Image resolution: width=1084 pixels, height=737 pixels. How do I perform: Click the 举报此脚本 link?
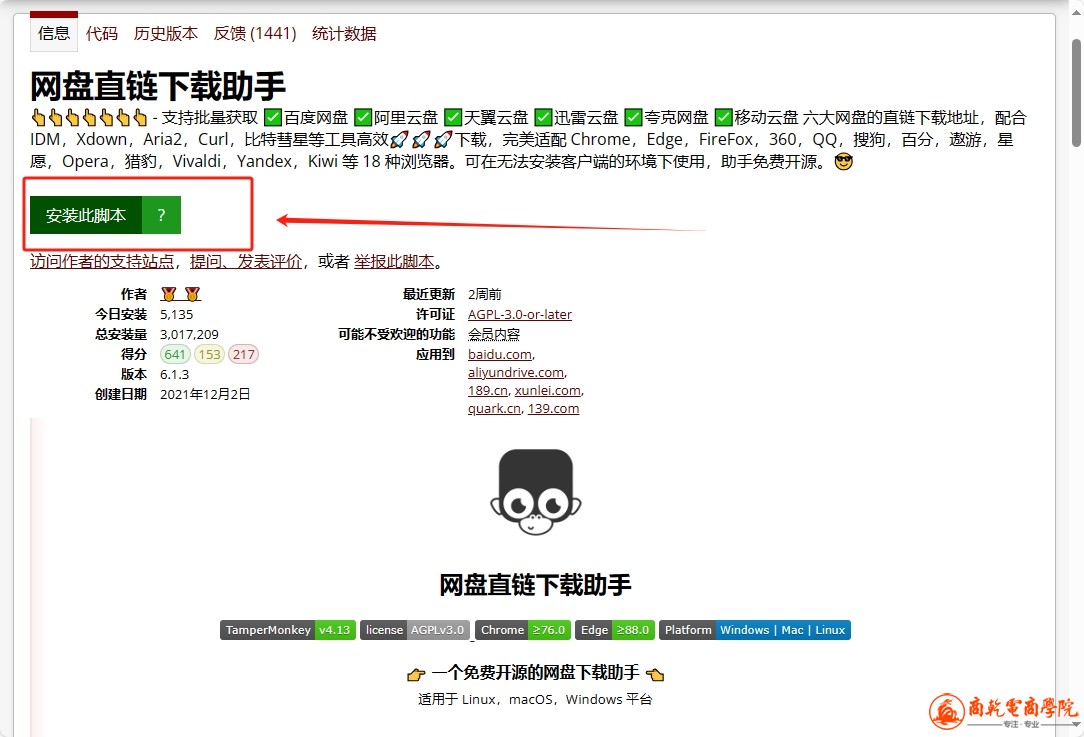point(394,261)
